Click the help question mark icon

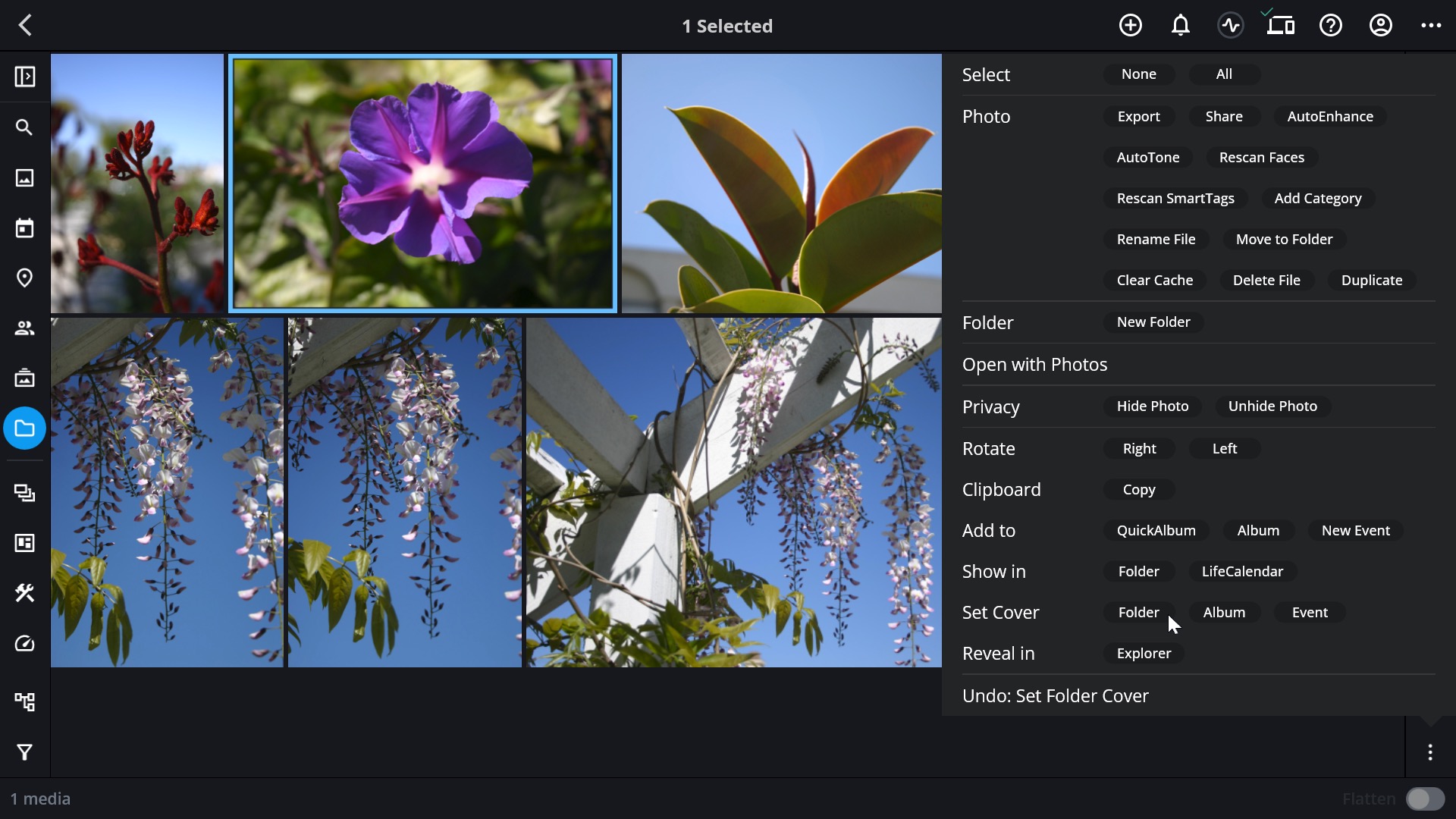(1330, 26)
